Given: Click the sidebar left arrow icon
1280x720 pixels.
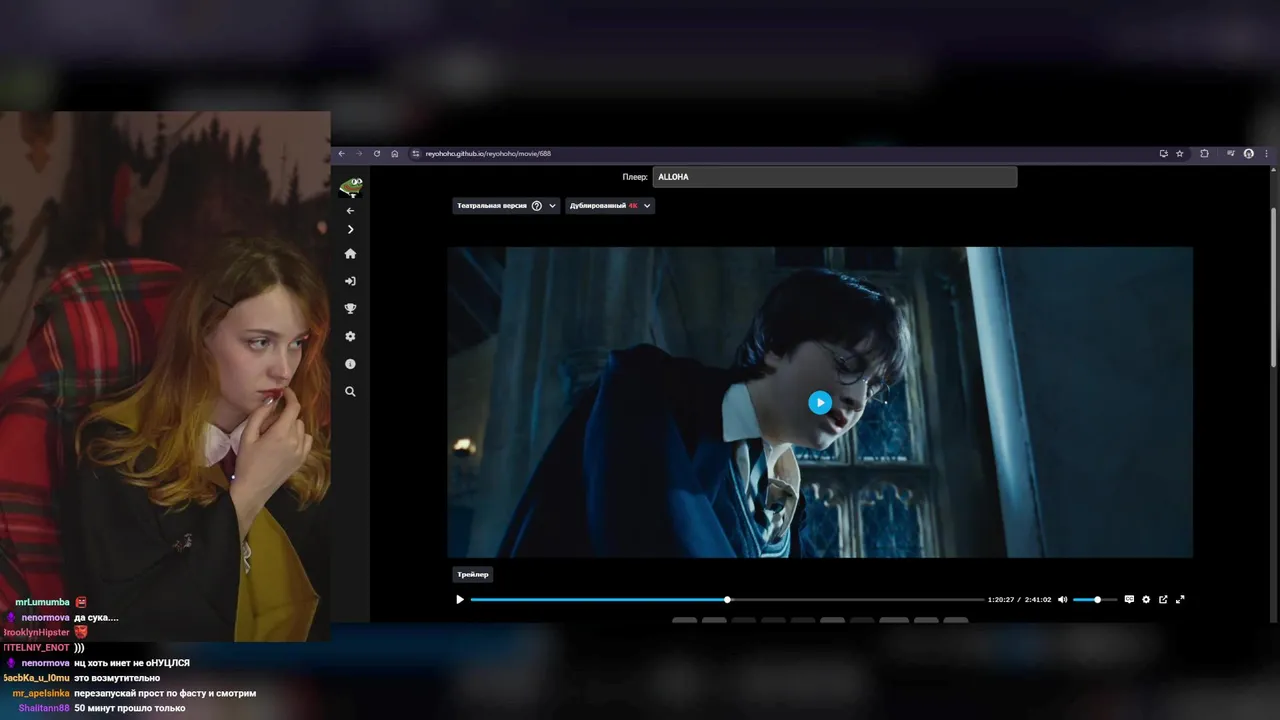Looking at the screenshot, I should click(350, 211).
